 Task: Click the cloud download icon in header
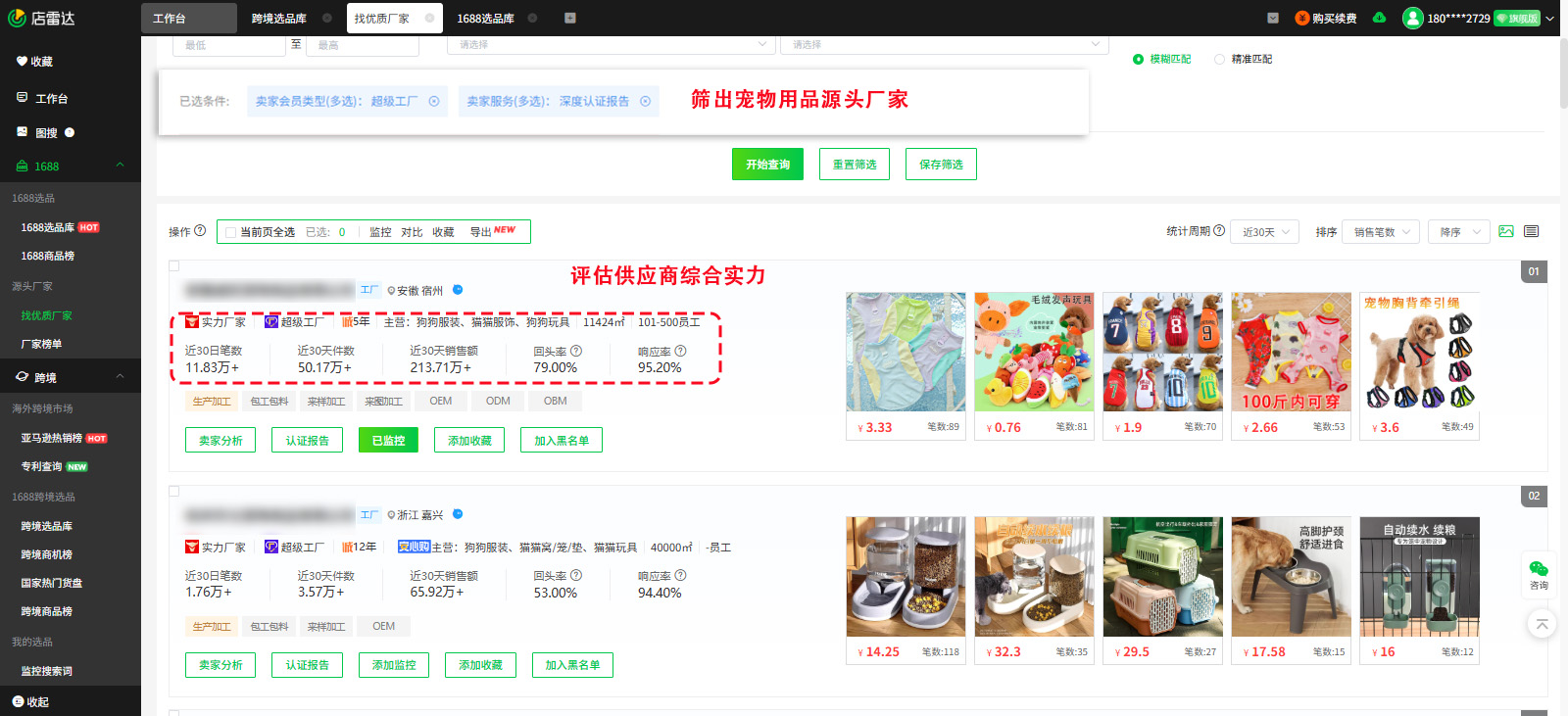1380,18
